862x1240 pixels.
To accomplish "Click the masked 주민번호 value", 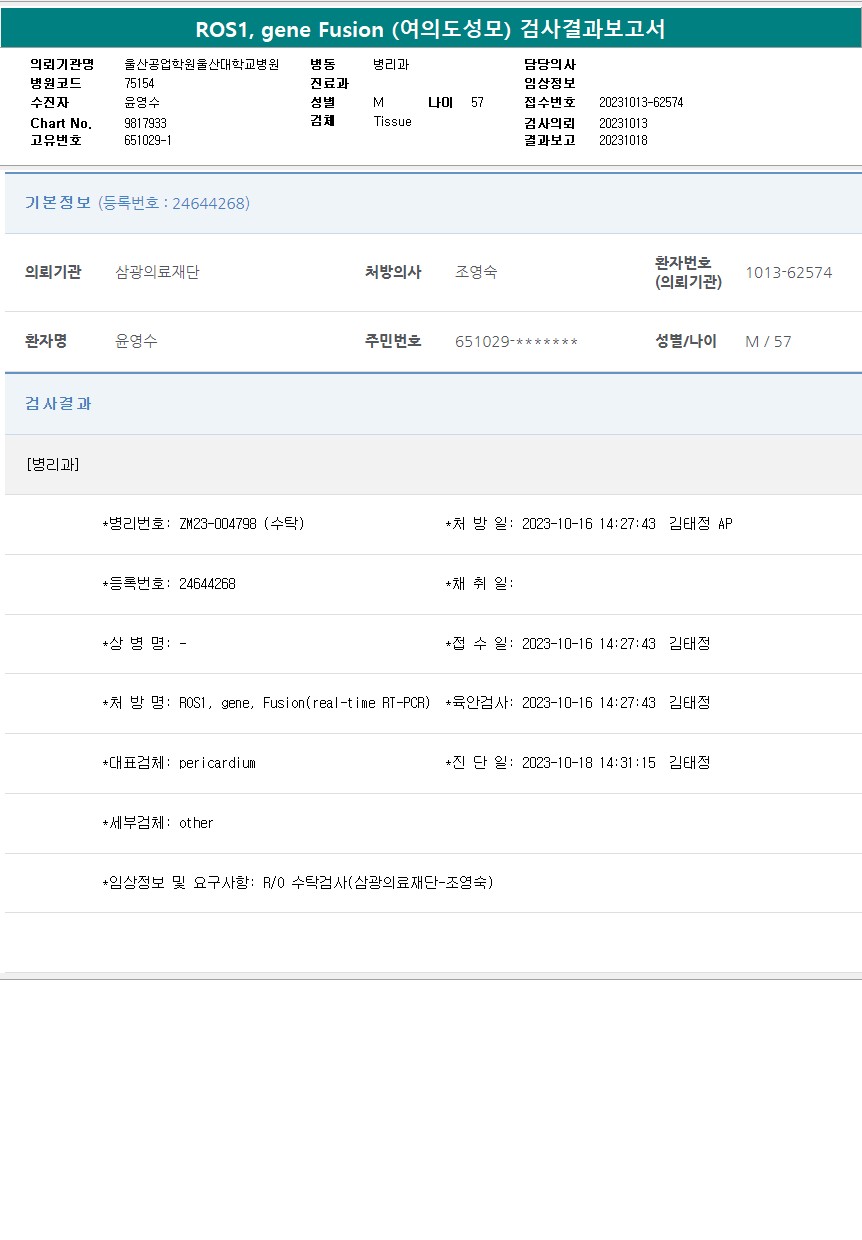I will click(516, 341).
